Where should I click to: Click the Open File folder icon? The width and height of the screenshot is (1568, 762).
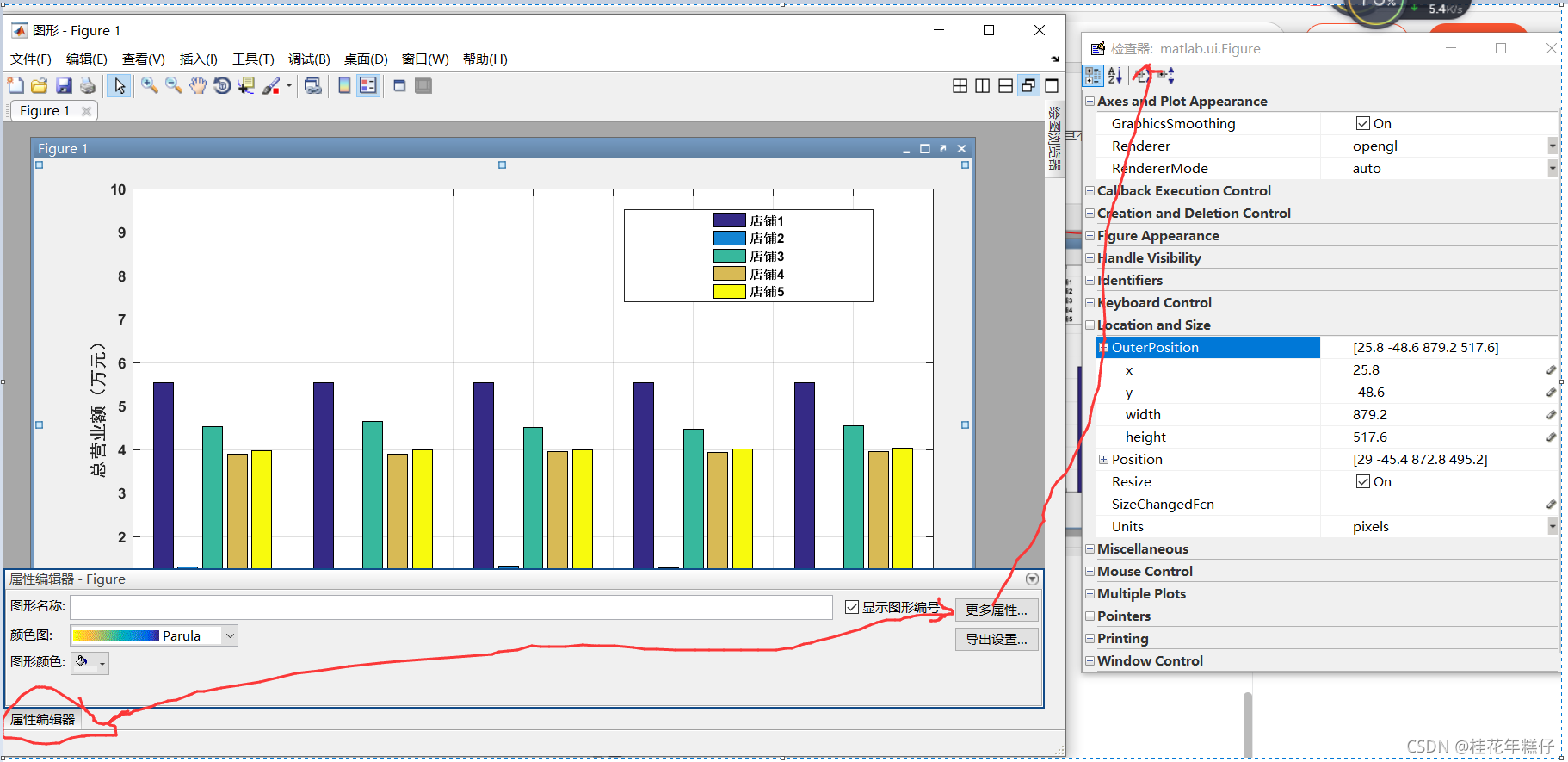pos(40,85)
